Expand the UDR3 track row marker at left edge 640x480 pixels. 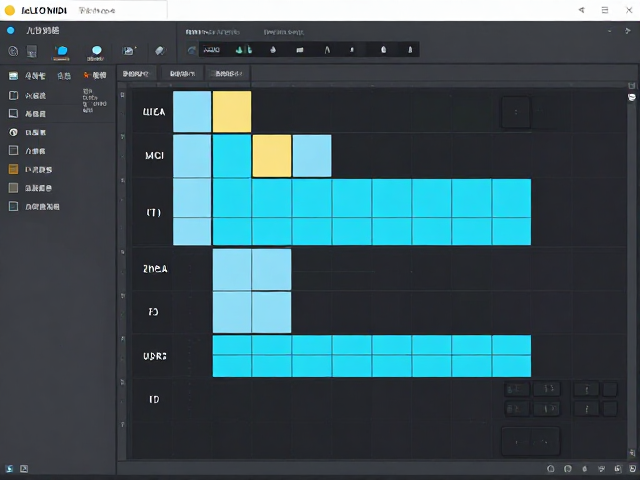tap(122, 339)
